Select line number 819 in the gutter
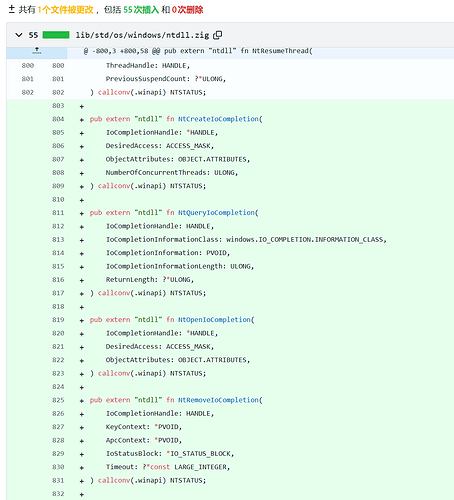 58,320
